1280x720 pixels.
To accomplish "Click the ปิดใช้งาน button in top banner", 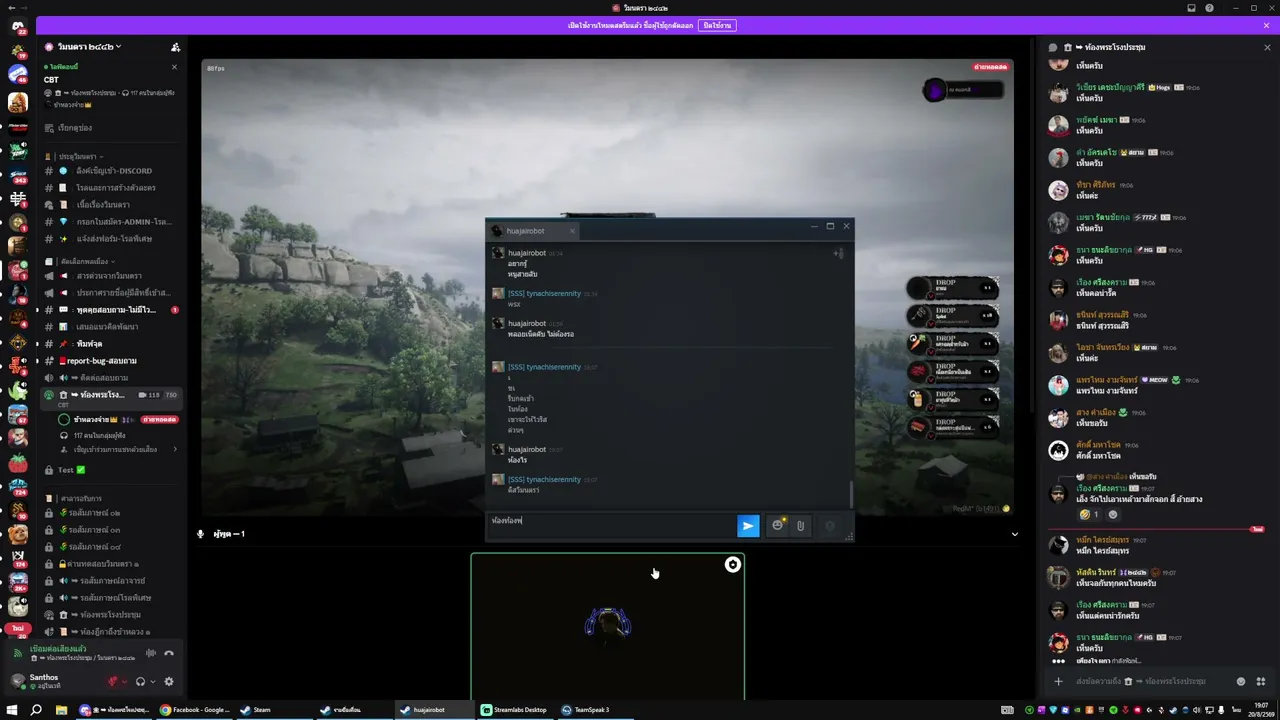I will point(717,25).
